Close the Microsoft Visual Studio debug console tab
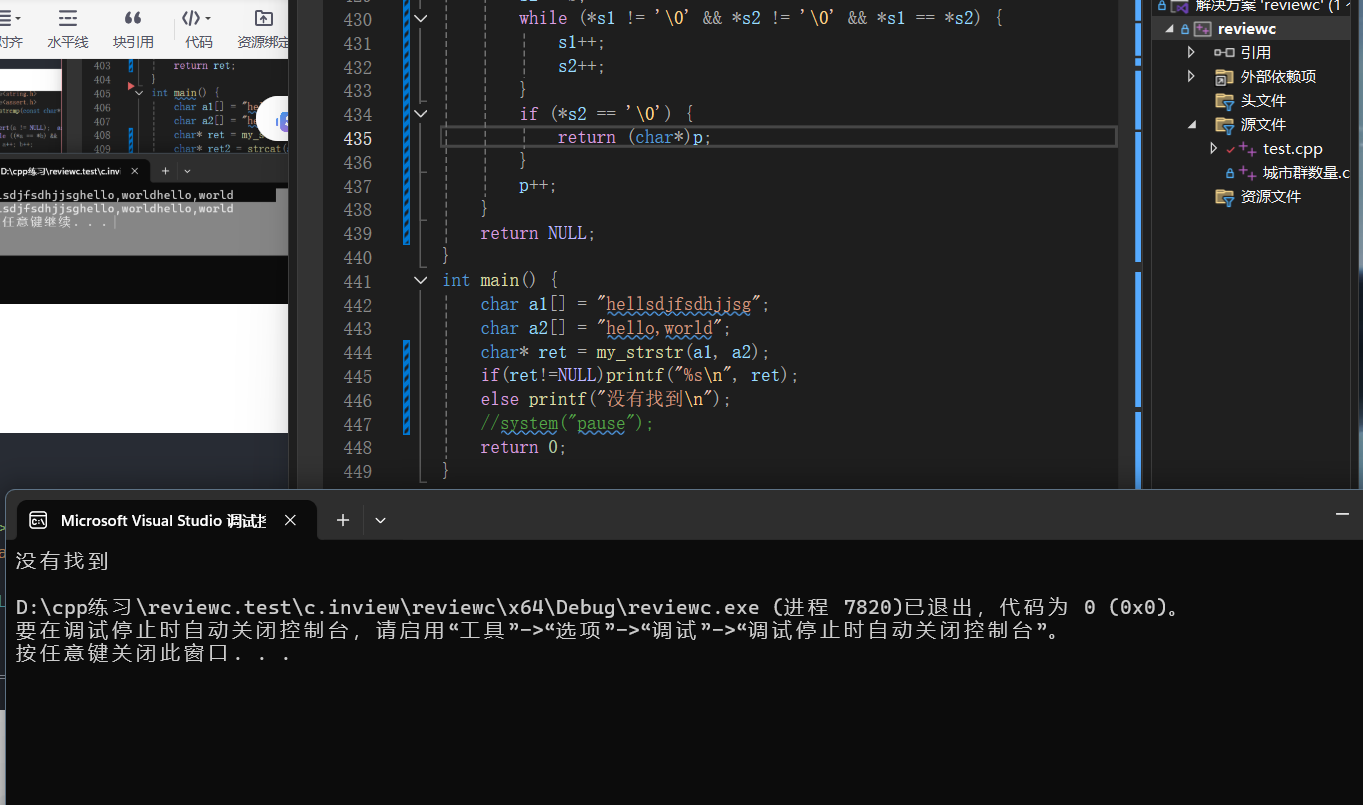Image resolution: width=1363 pixels, height=805 pixels. point(290,520)
